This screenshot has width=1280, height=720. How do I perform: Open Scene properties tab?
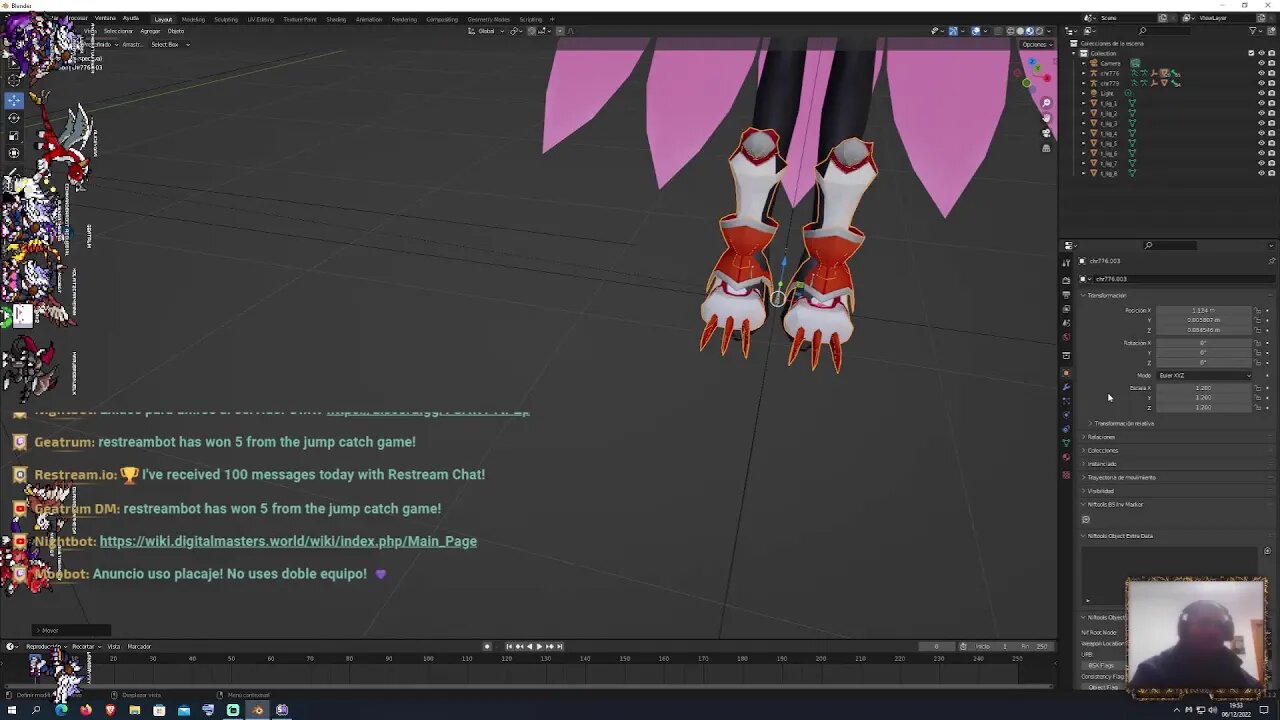[1066, 323]
